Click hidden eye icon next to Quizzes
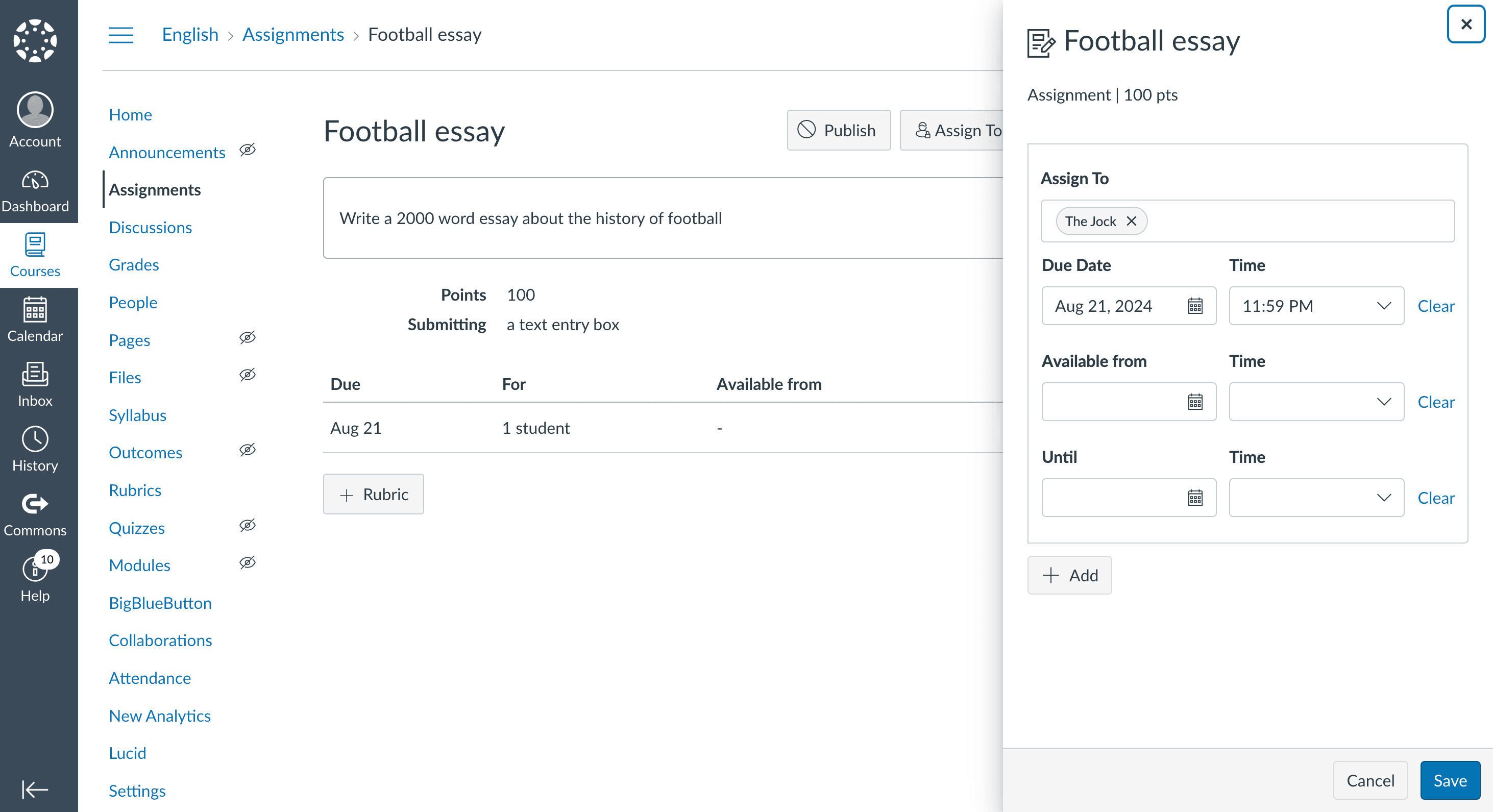 click(x=248, y=526)
